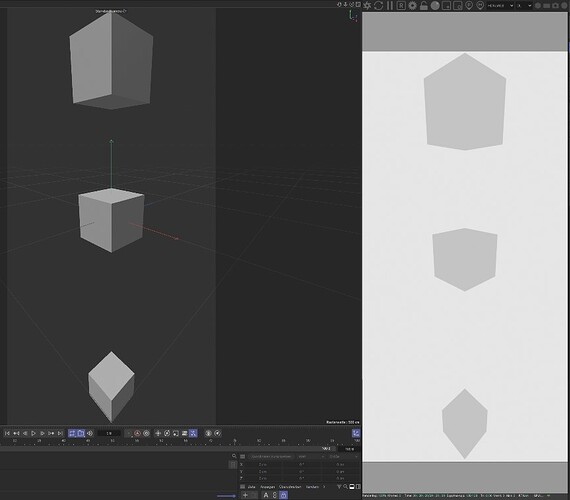Image resolution: width=570 pixels, height=500 pixels.
Task: Select the bottom rotated cube in viewport
Action: tap(111, 387)
